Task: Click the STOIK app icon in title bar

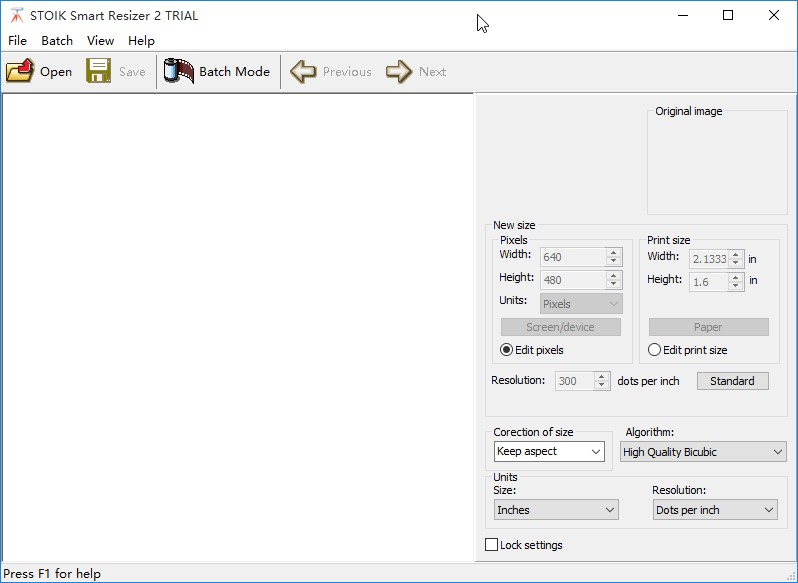Action: (17, 15)
